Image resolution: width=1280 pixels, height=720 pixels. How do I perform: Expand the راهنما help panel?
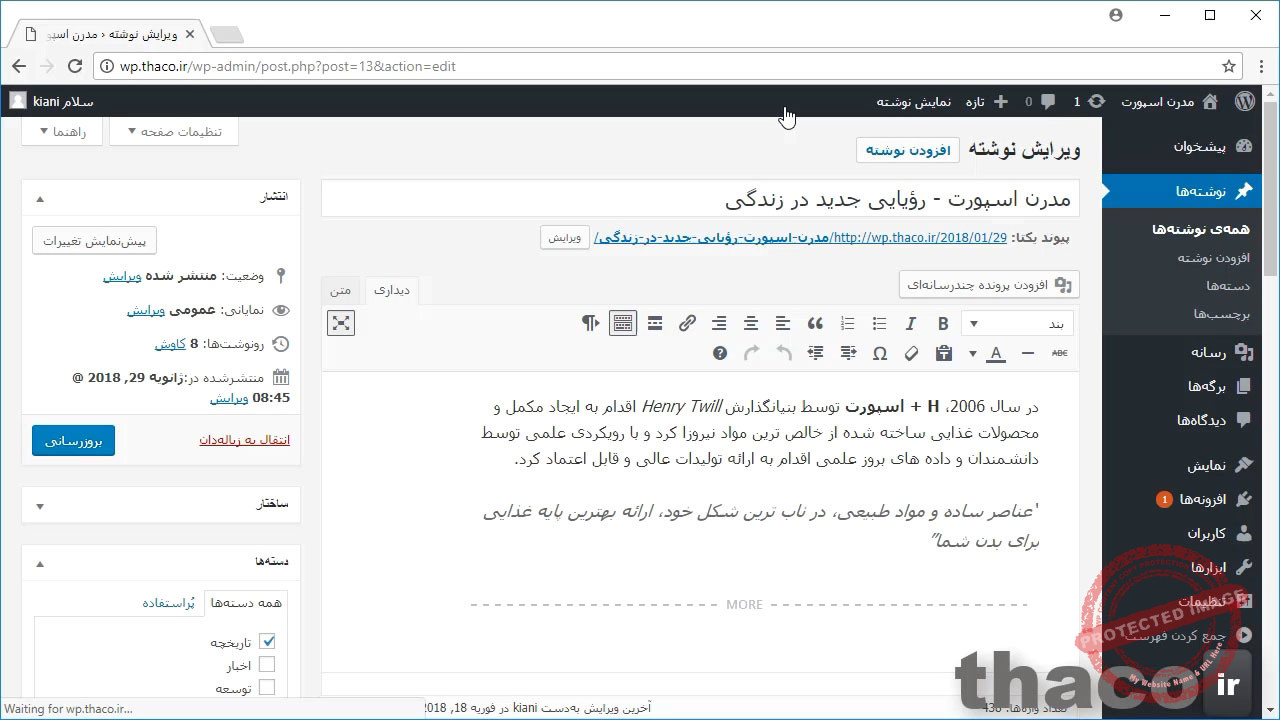point(62,131)
